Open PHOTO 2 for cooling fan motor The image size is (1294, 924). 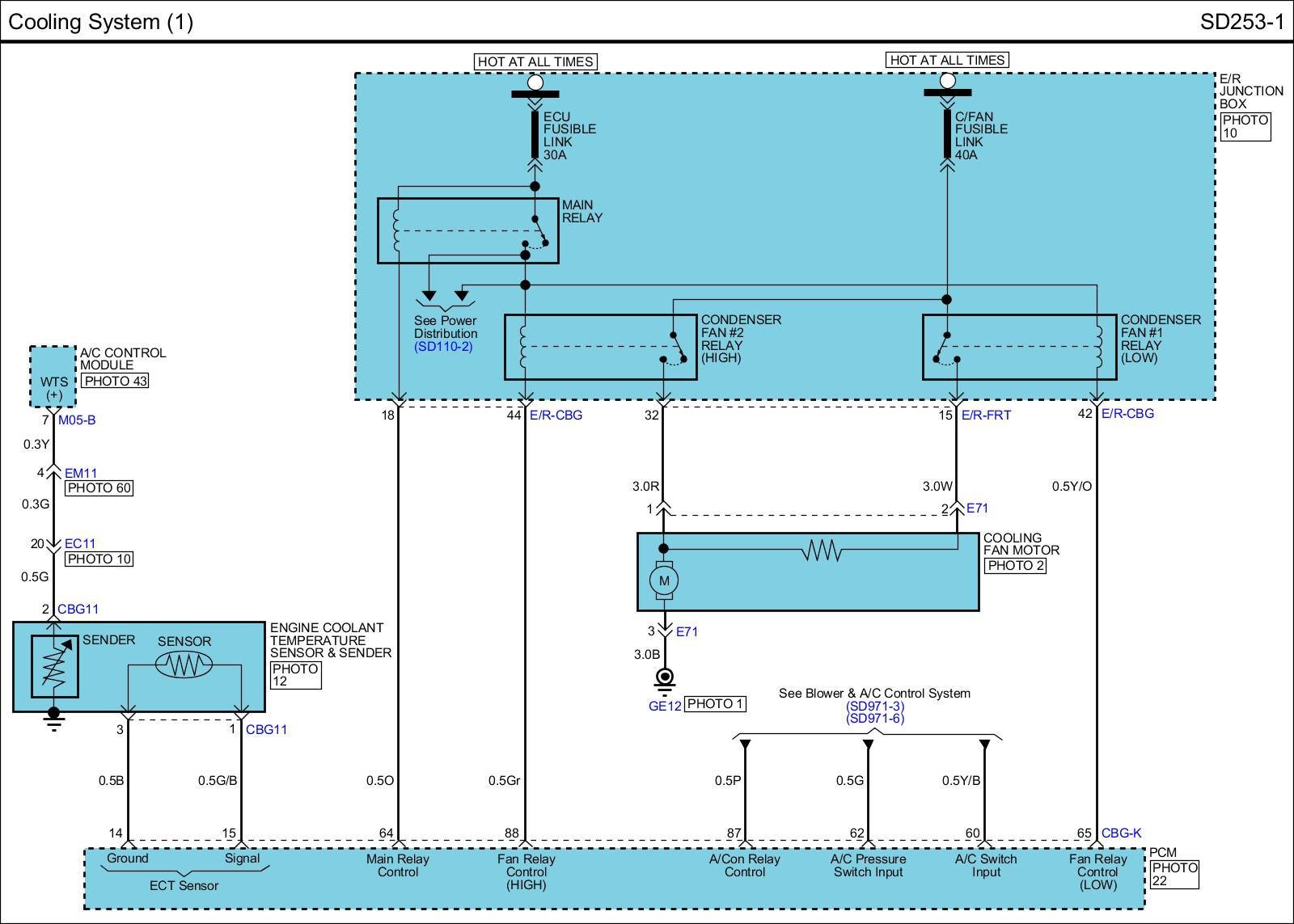[x=1015, y=565]
